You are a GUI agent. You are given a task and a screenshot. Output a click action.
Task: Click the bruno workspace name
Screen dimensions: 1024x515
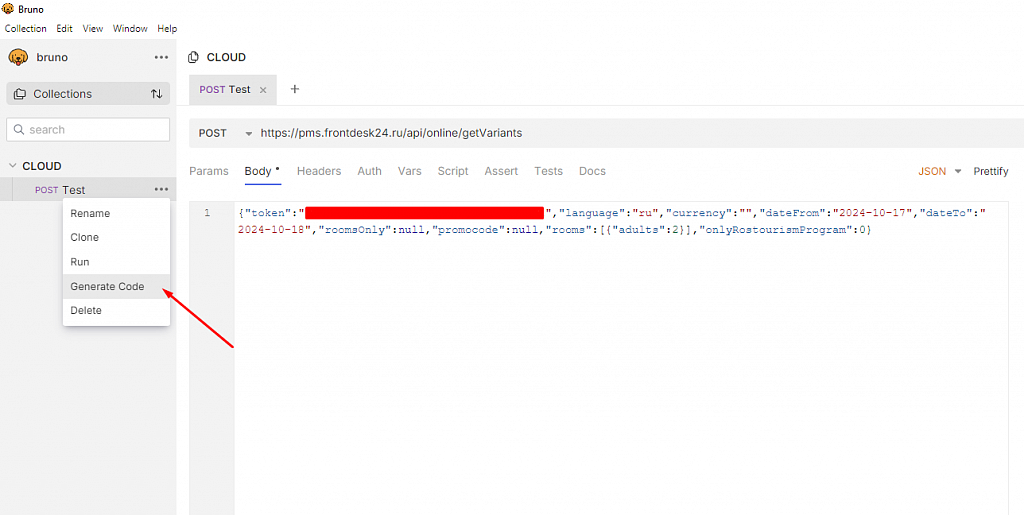tap(52, 57)
